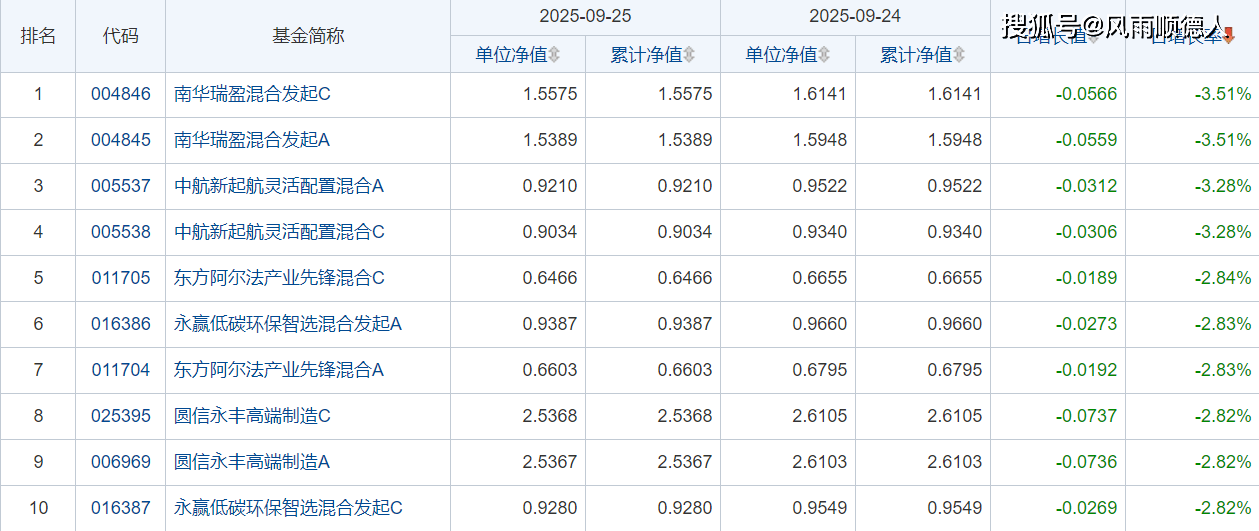Screen dimensions: 1259x531
Task: Click growth rate -3.28% in 005537 row
Action: (1223, 186)
